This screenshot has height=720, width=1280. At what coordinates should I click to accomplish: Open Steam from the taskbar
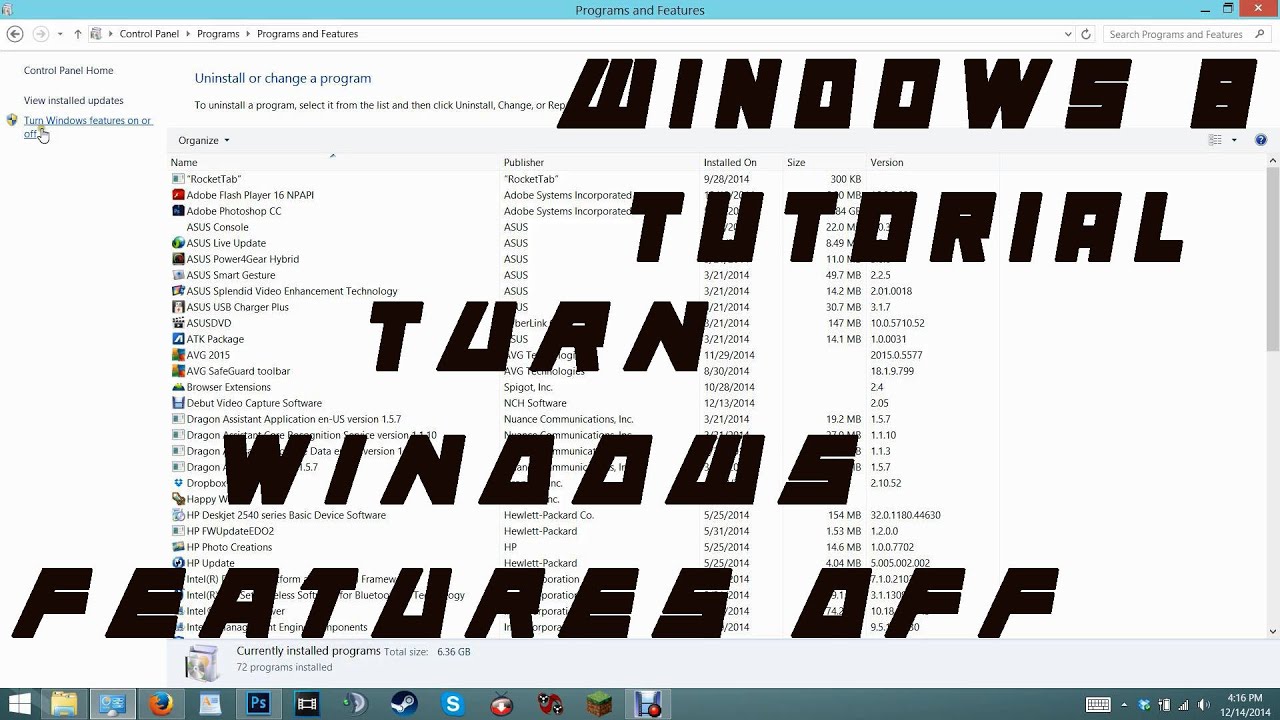404,704
